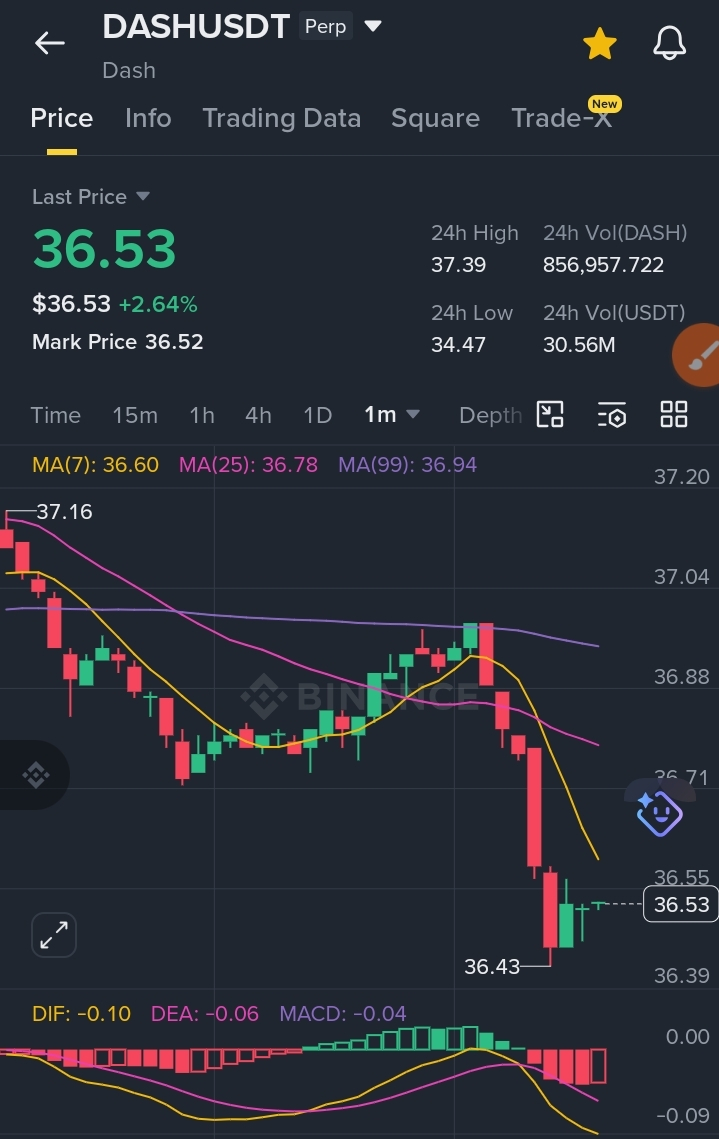Switch to Depth chart view
The width and height of the screenshot is (719, 1139).
490,415
